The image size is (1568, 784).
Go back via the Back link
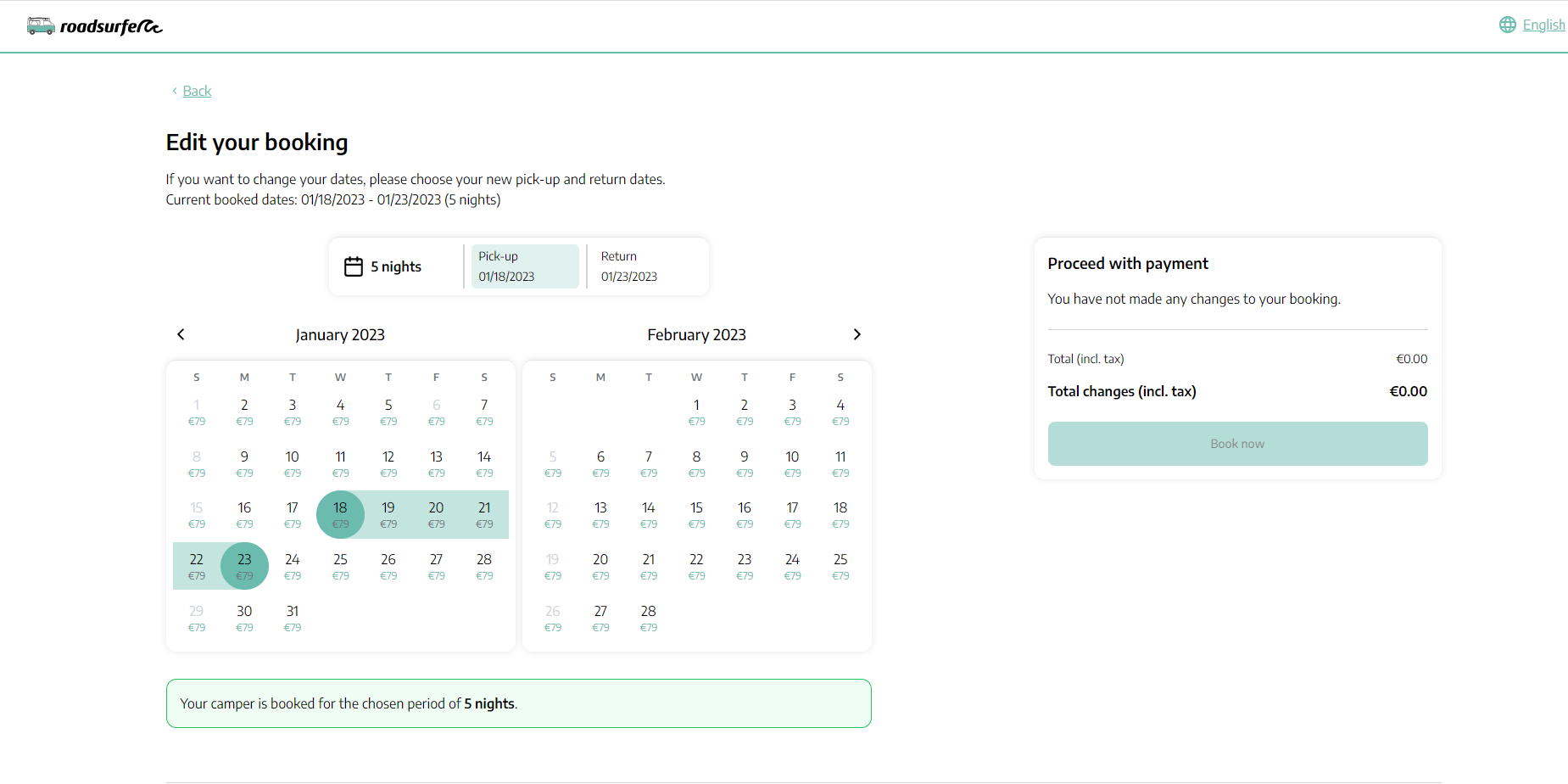(197, 91)
